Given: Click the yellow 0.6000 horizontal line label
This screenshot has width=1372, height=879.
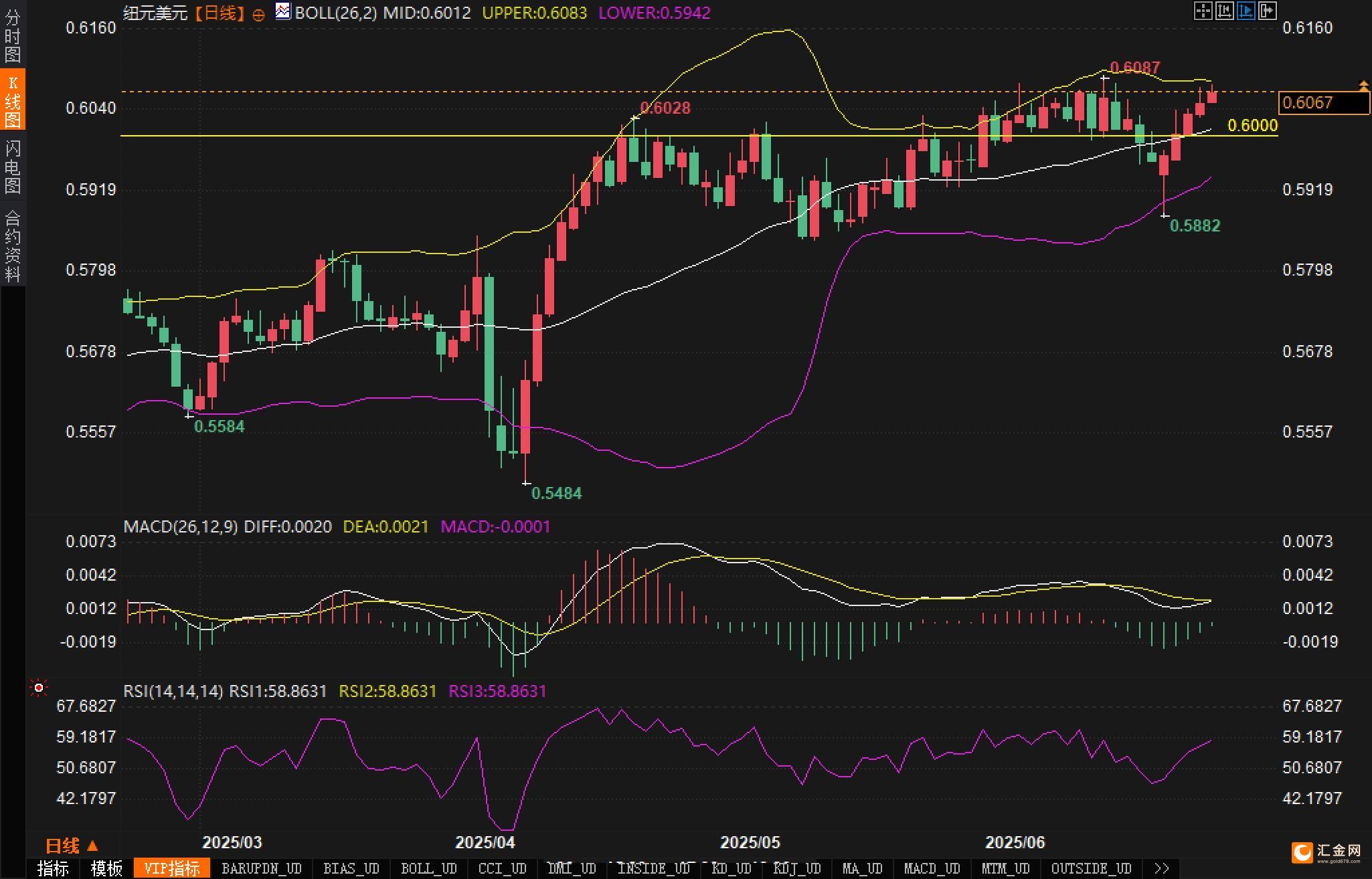Looking at the screenshot, I should (x=1252, y=125).
